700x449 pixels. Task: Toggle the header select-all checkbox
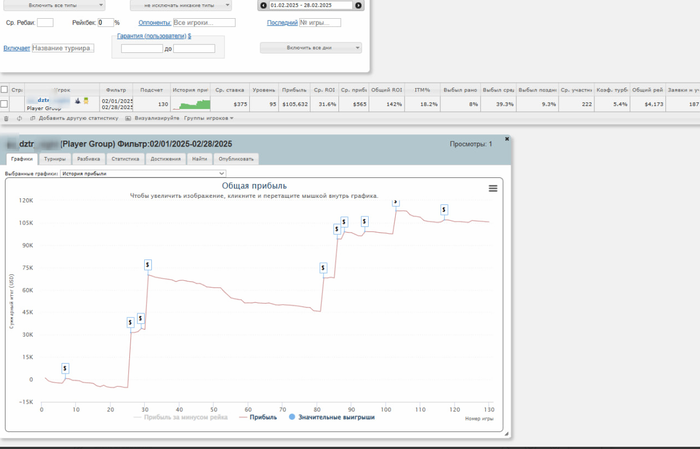(x=4, y=90)
